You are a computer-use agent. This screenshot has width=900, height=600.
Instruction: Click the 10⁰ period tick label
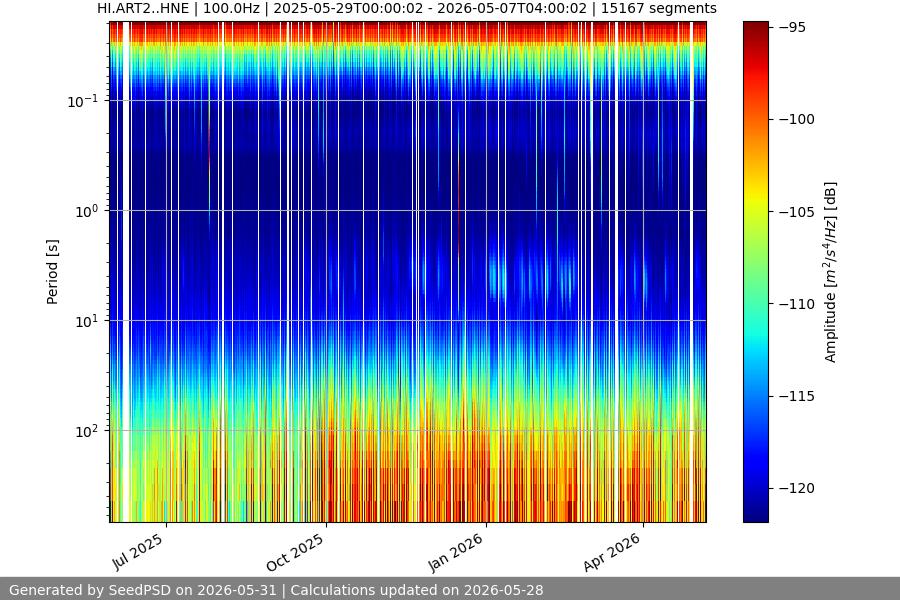pyautogui.click(x=86, y=211)
